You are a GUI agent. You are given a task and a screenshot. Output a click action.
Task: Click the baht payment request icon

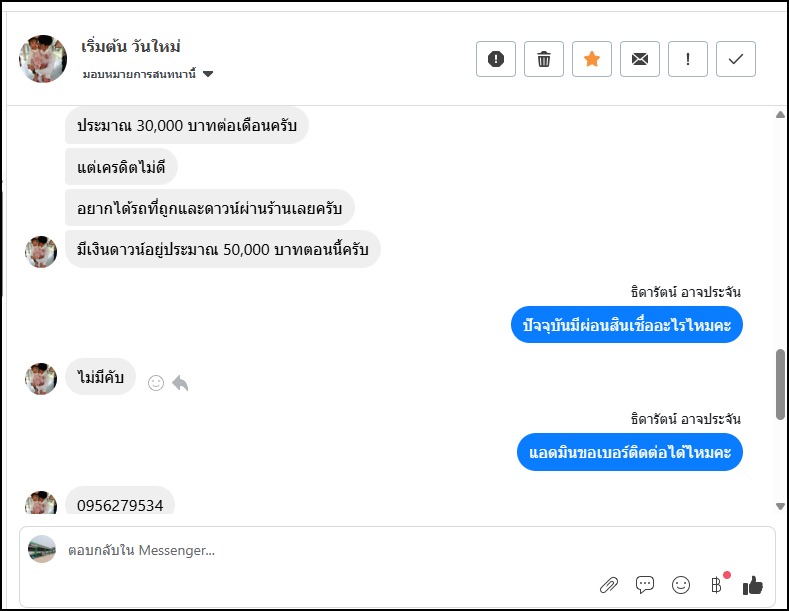coord(716,585)
